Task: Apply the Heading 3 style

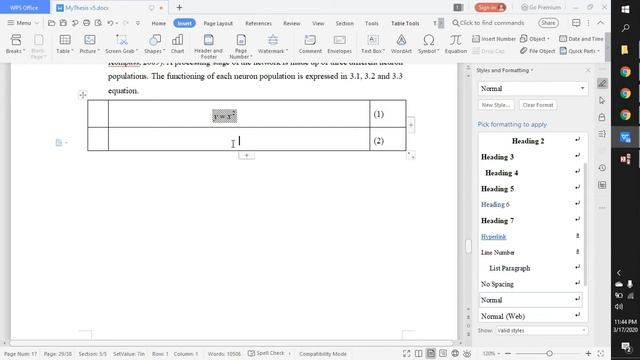Action: click(x=531, y=157)
